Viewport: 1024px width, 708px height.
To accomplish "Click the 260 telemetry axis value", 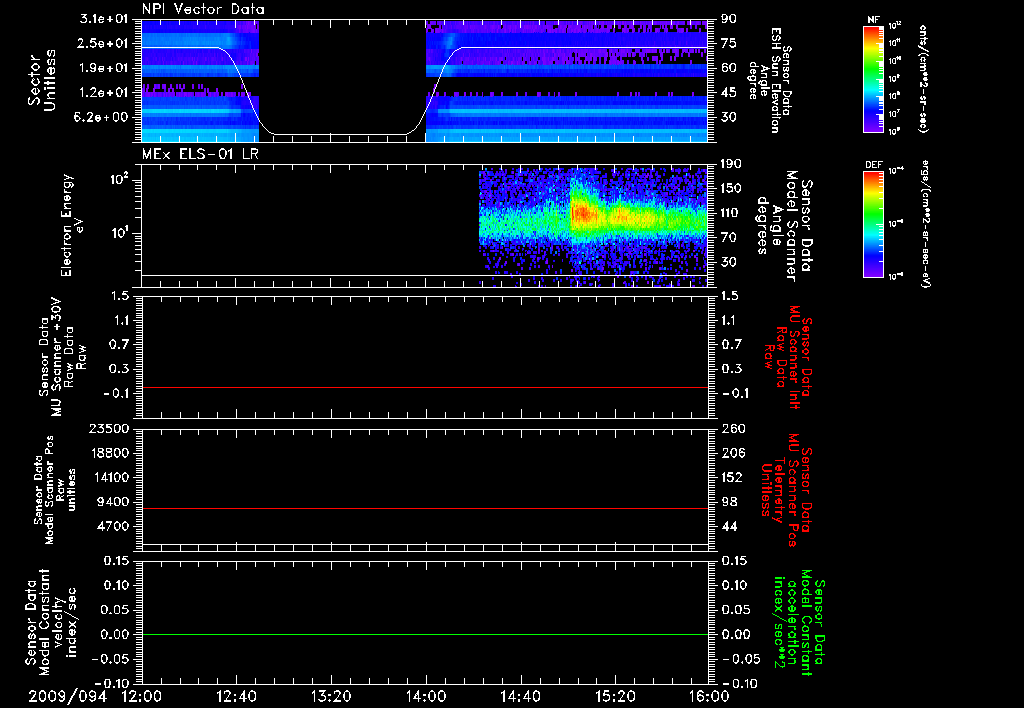I will point(733,429).
